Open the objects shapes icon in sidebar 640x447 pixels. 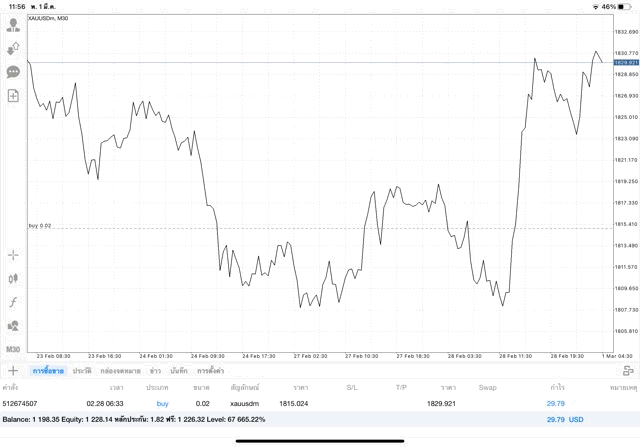pos(13,325)
